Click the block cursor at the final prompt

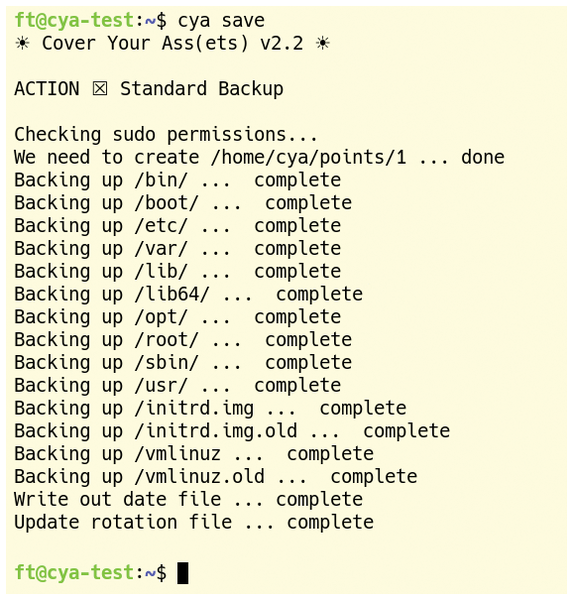(x=183, y=573)
